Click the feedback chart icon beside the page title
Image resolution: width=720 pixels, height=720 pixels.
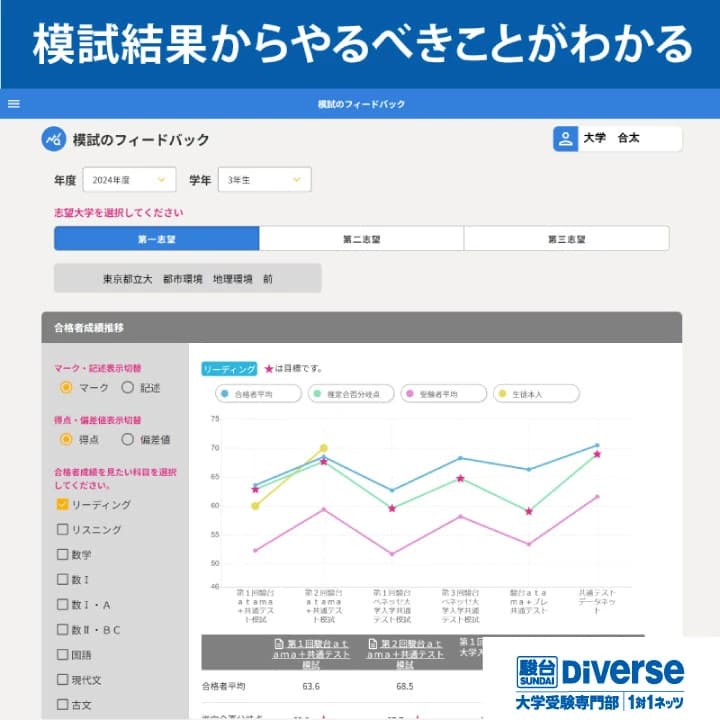[53, 139]
